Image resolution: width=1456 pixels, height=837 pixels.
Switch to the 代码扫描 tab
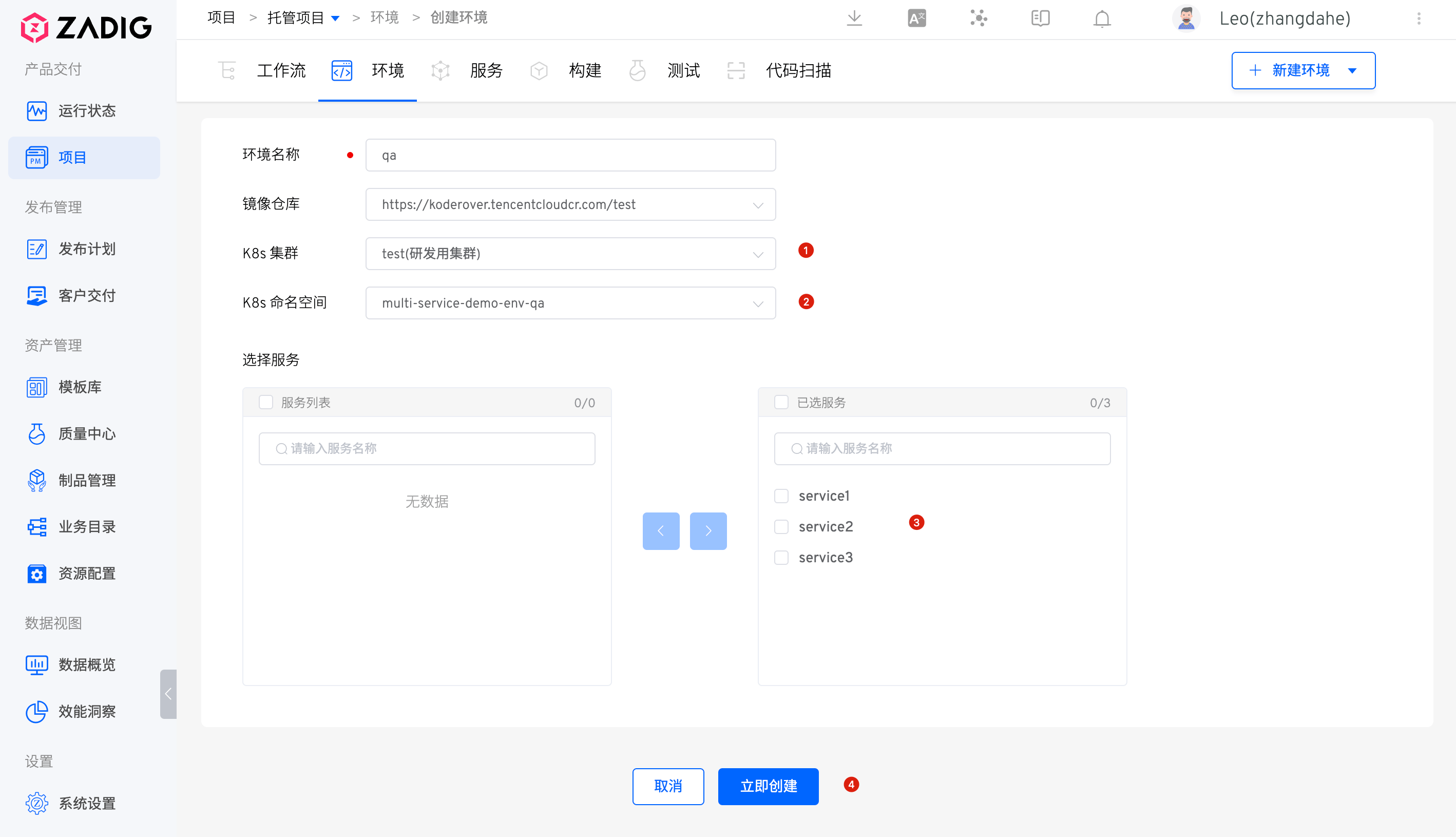pyautogui.click(x=778, y=71)
